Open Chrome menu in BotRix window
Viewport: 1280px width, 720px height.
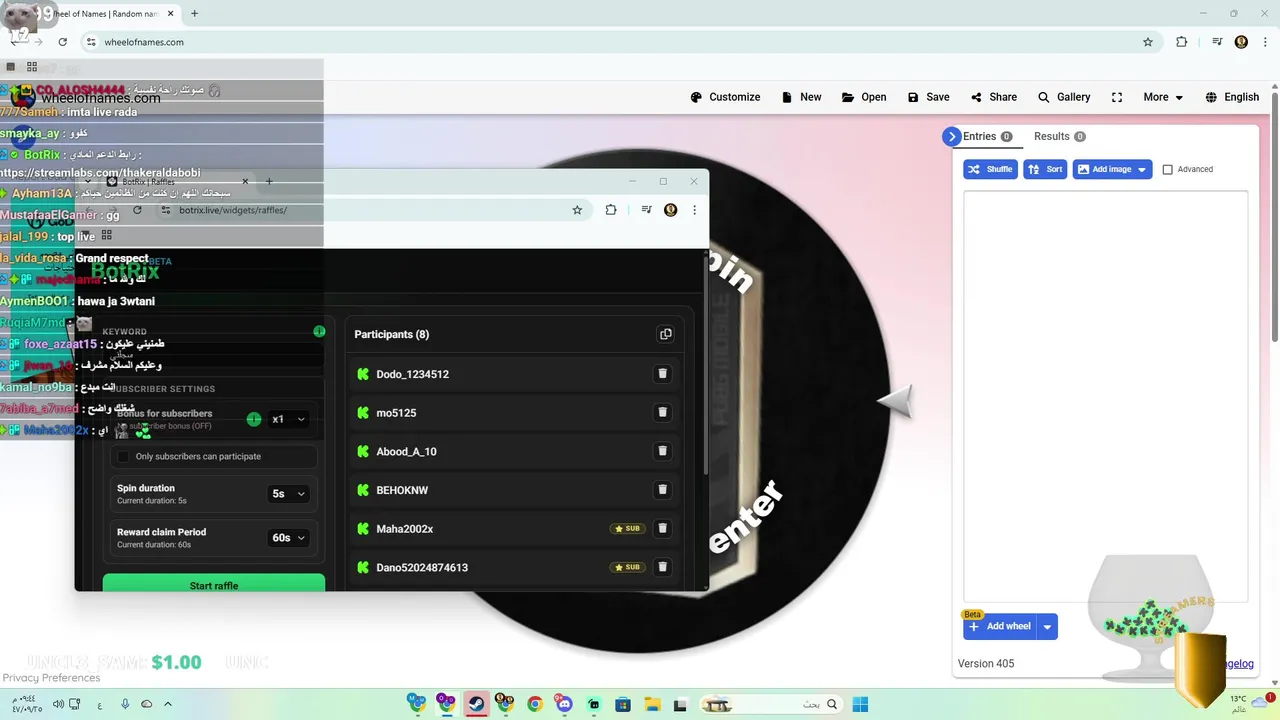[694, 210]
